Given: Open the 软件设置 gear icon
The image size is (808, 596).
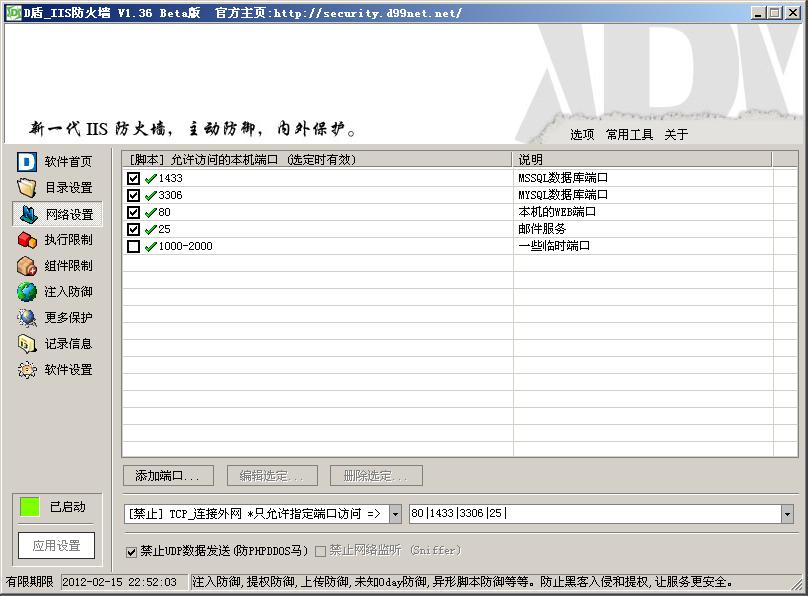Looking at the screenshot, I should [x=27, y=370].
